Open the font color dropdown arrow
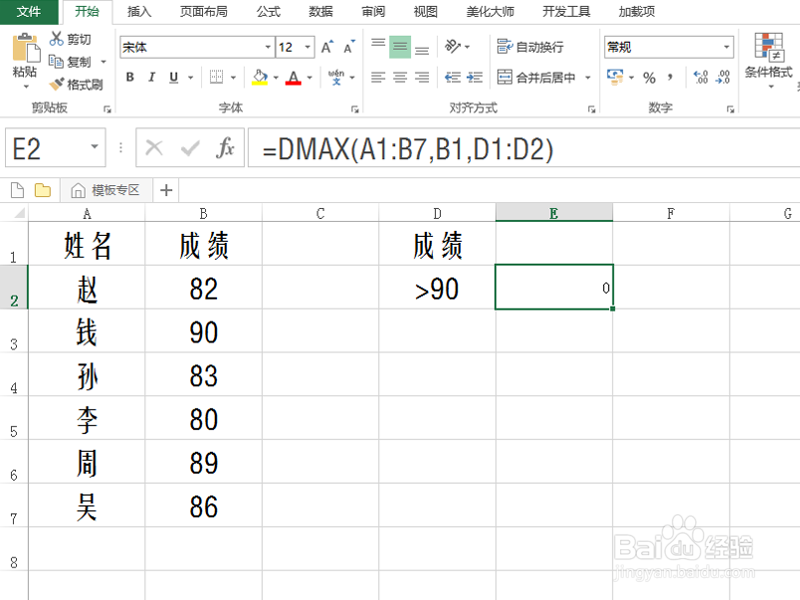Viewport: 800px width, 600px height. click(x=310, y=78)
